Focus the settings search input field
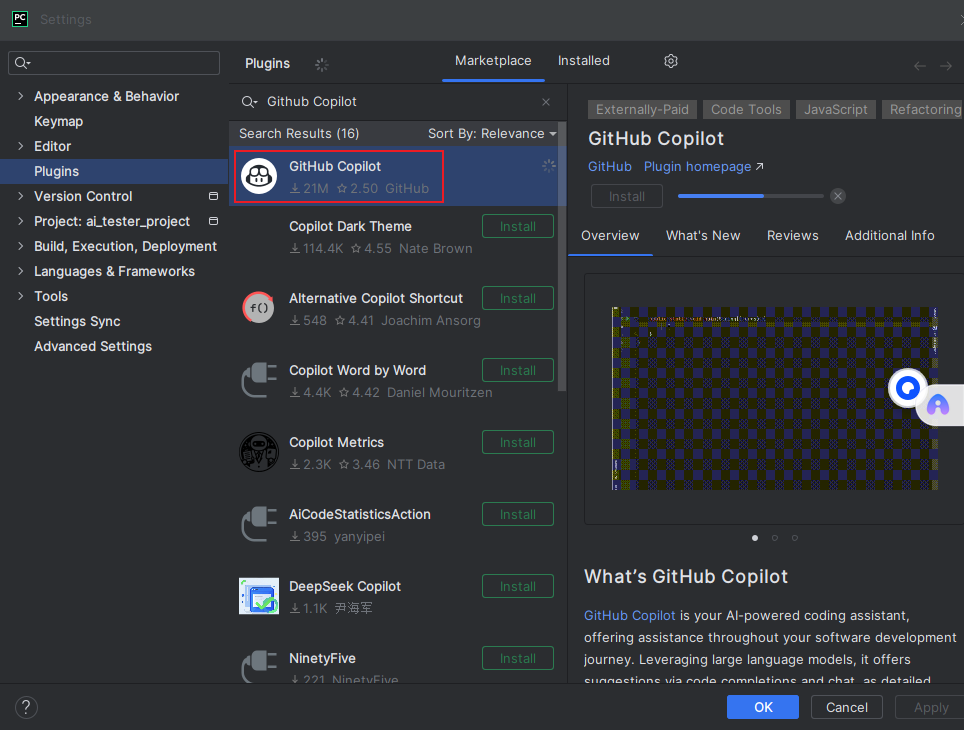This screenshot has height=730, width=964. [x=114, y=63]
